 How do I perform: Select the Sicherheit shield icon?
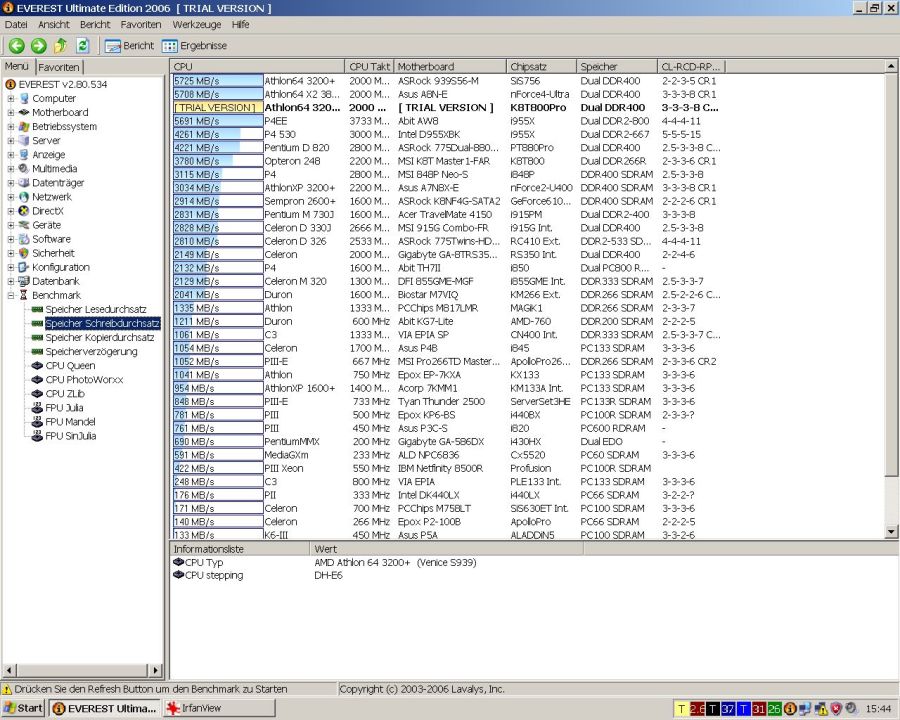tap(24, 253)
